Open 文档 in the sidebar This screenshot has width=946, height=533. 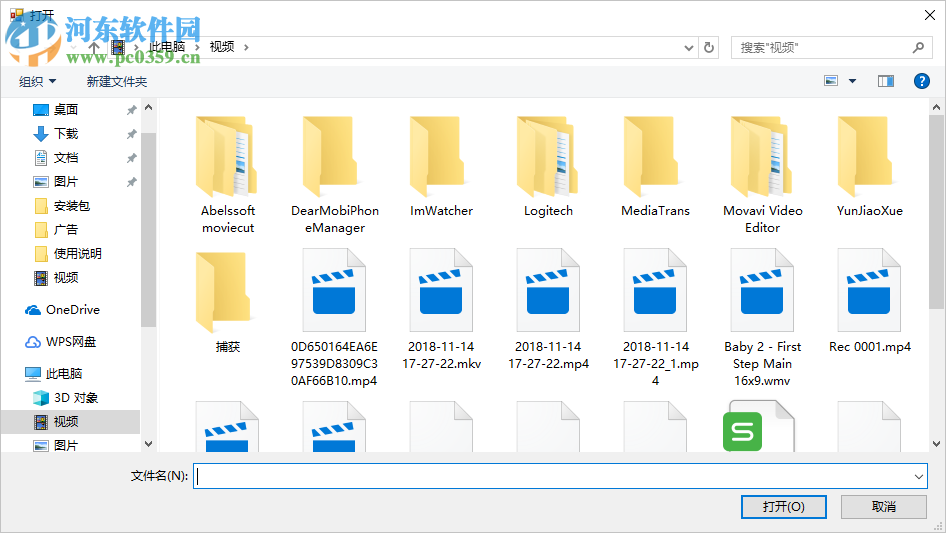(x=66, y=158)
